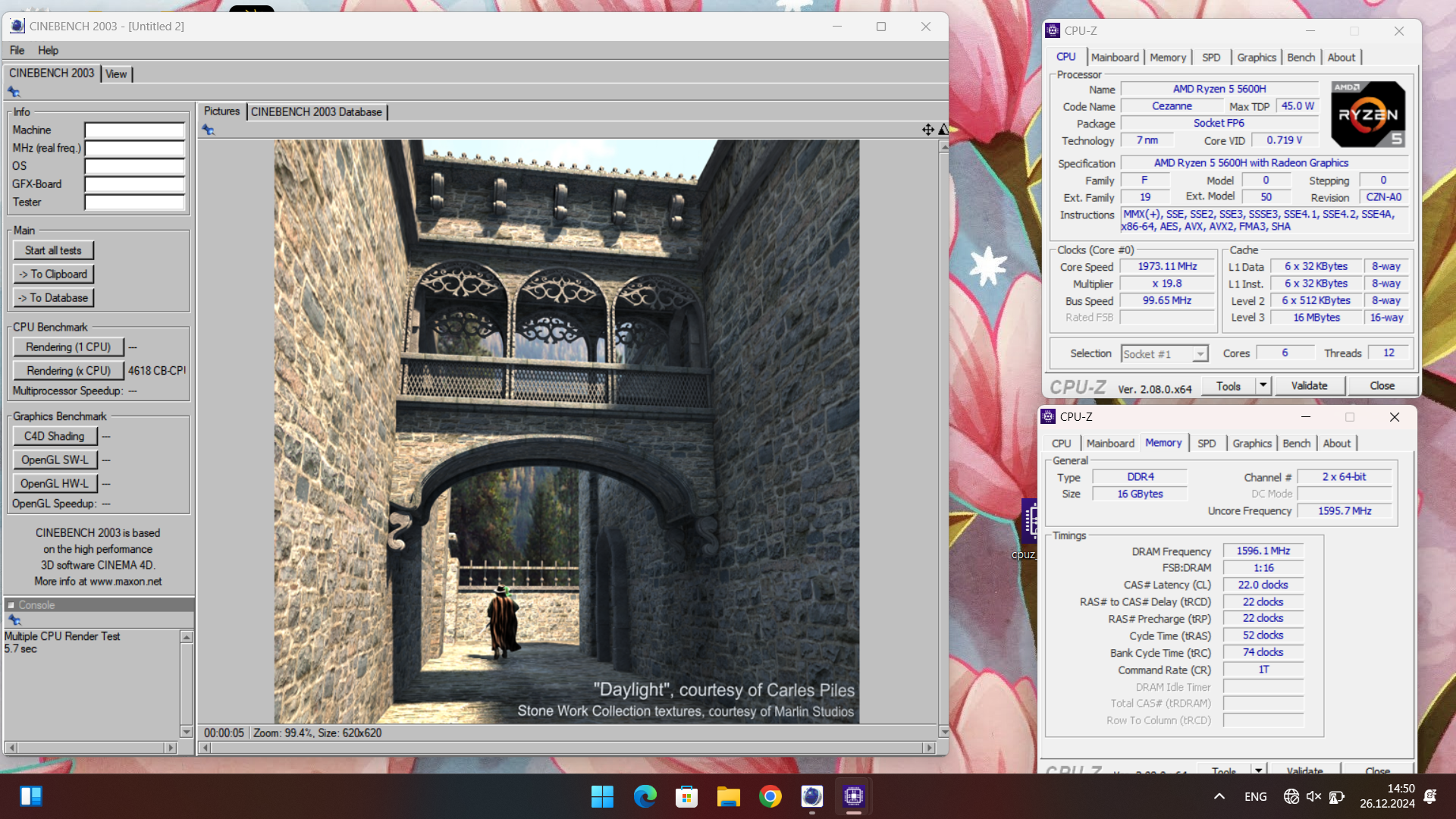Open the widgets panel icon on taskbar

point(31,796)
